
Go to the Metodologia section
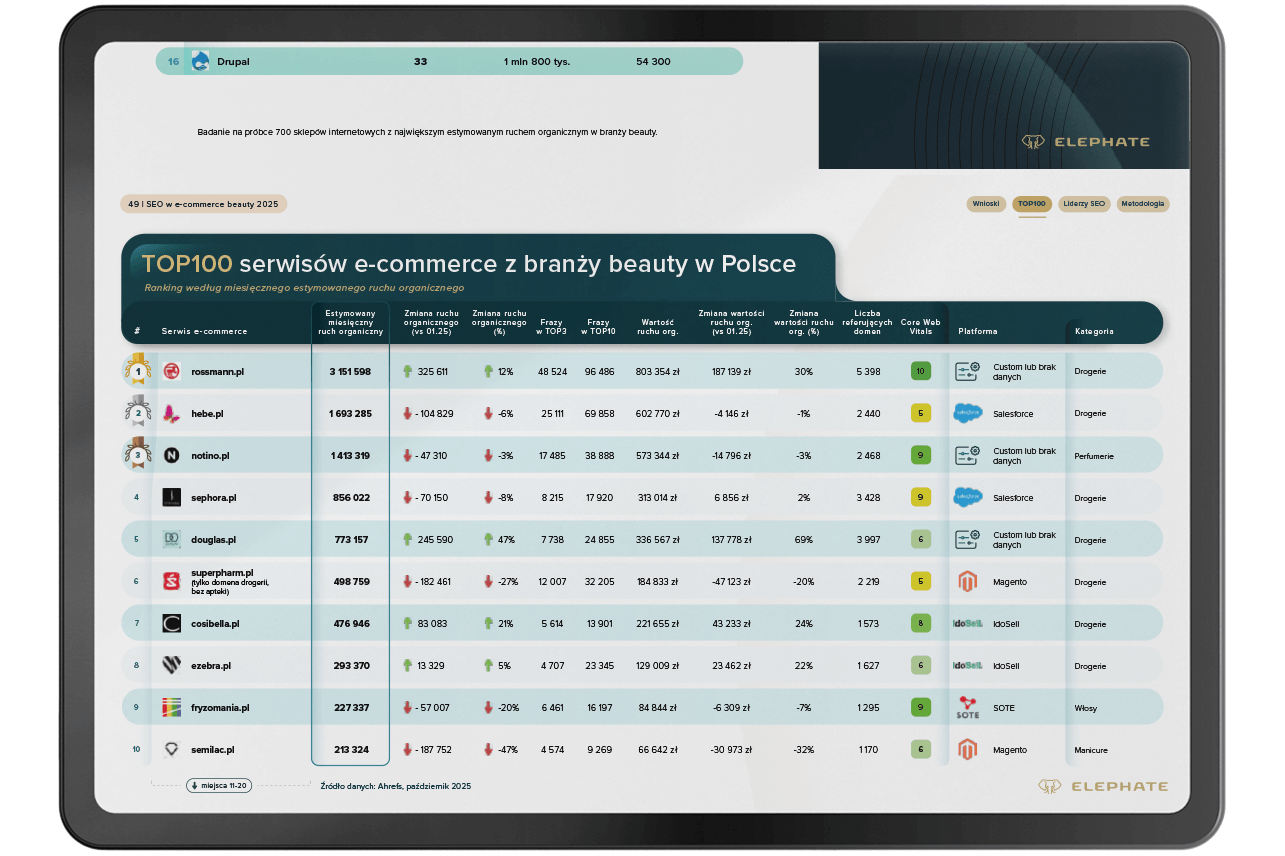coord(1142,204)
